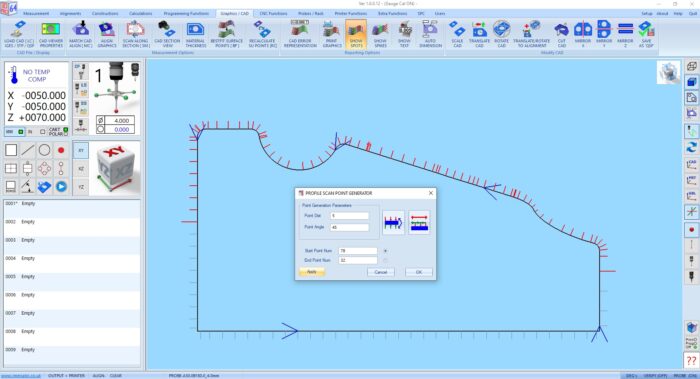Screen dimensions: 700x379
Task: Click the Mirror Y icon
Action: pos(604,34)
